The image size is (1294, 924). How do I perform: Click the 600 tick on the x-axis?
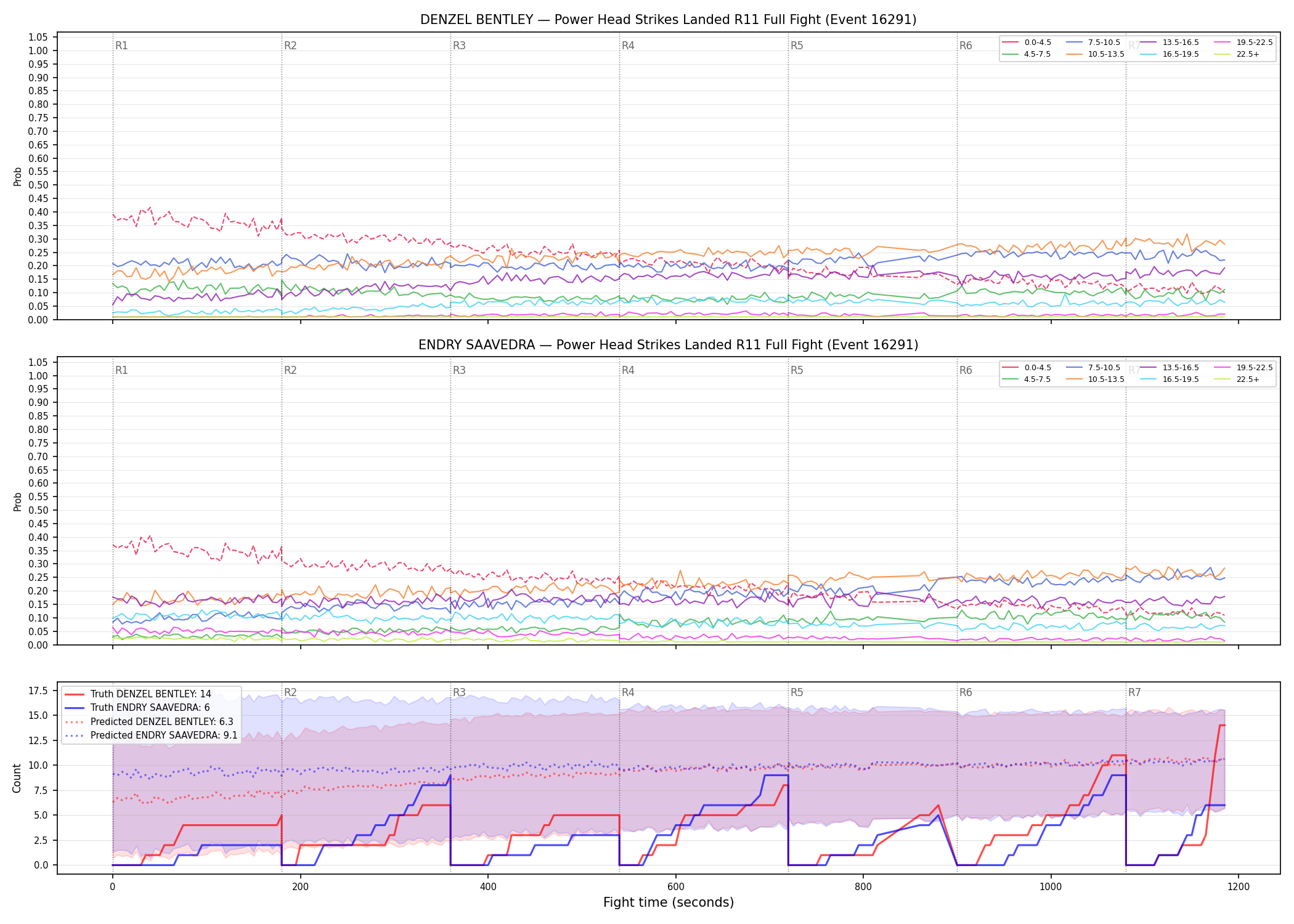coord(675,887)
